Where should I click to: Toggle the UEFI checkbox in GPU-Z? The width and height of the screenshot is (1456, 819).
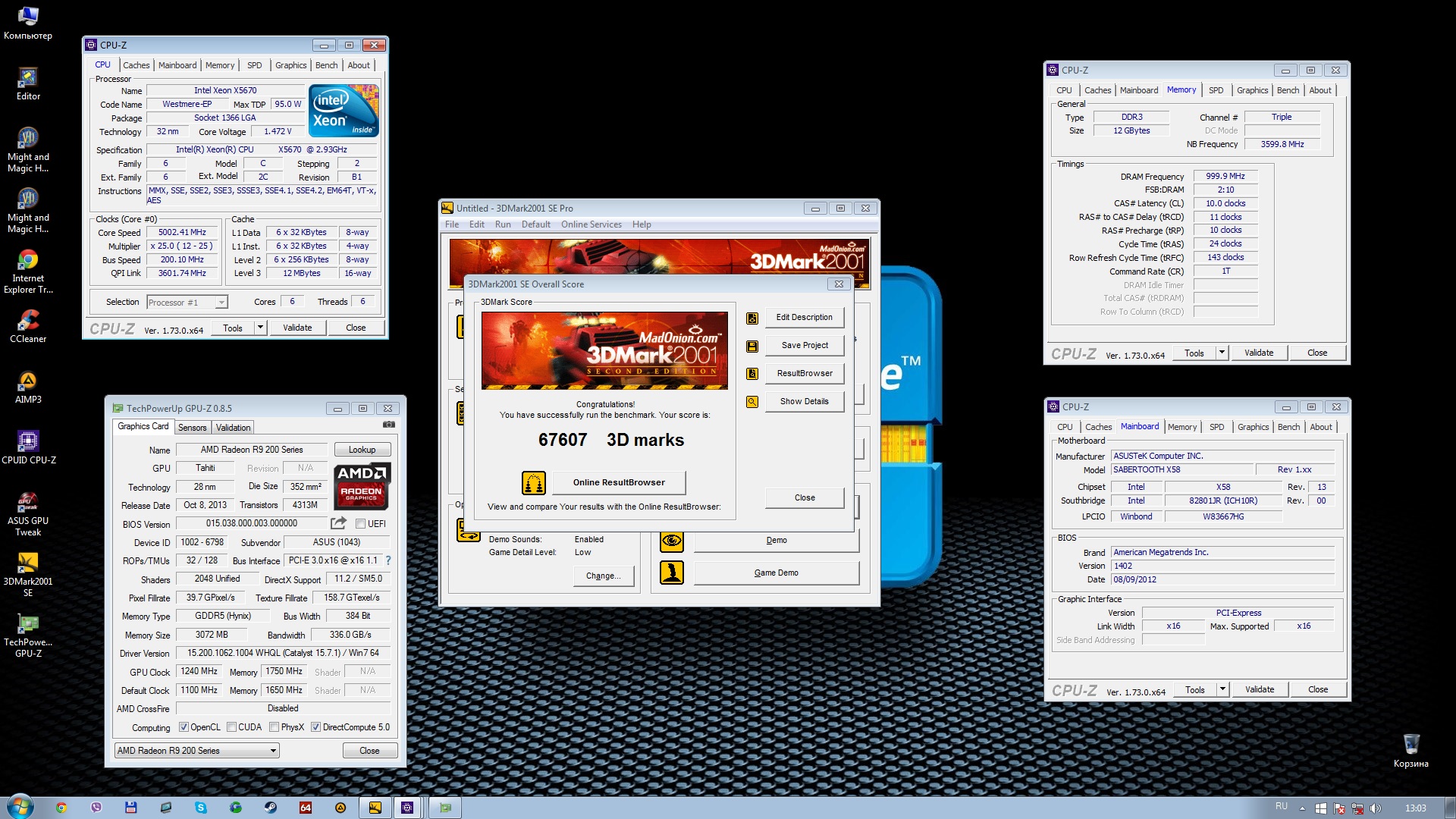[x=361, y=524]
